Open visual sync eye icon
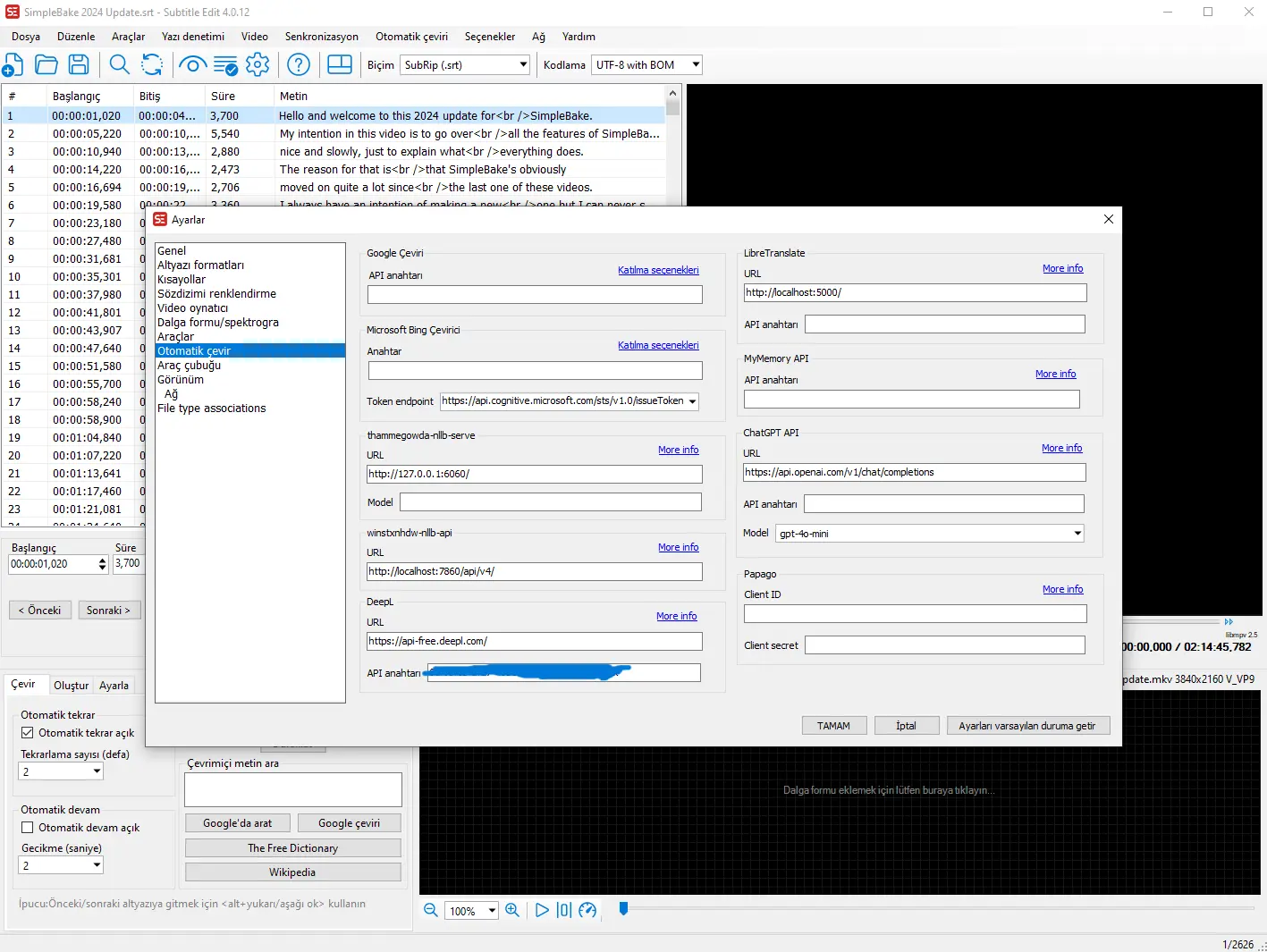This screenshot has width=1267, height=952. [x=192, y=64]
